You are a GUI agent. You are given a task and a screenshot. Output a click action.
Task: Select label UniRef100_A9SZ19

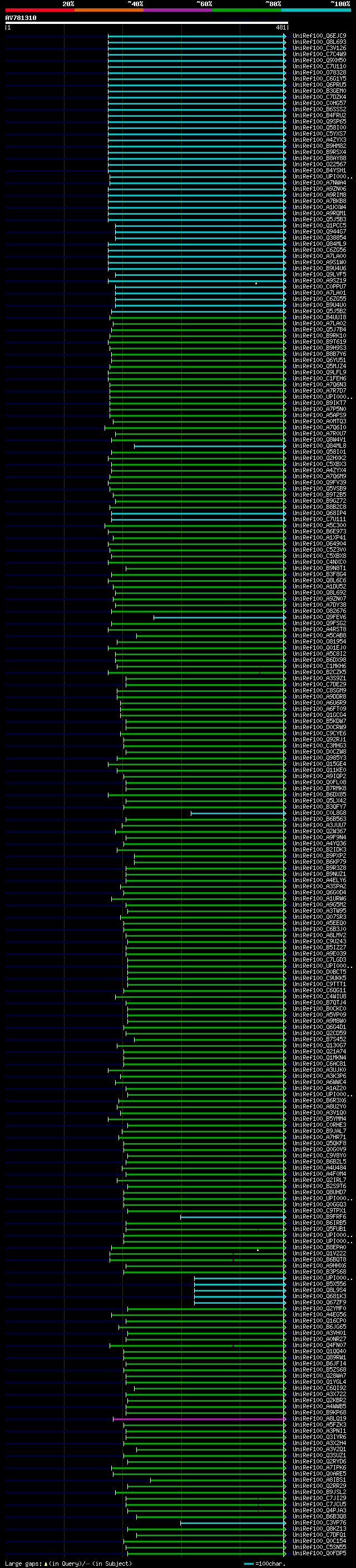pos(319,280)
